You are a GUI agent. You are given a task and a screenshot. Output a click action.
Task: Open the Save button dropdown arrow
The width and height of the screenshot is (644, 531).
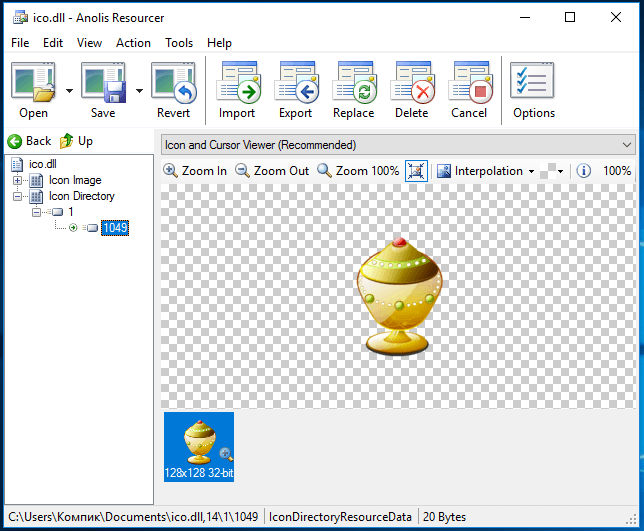click(140, 91)
